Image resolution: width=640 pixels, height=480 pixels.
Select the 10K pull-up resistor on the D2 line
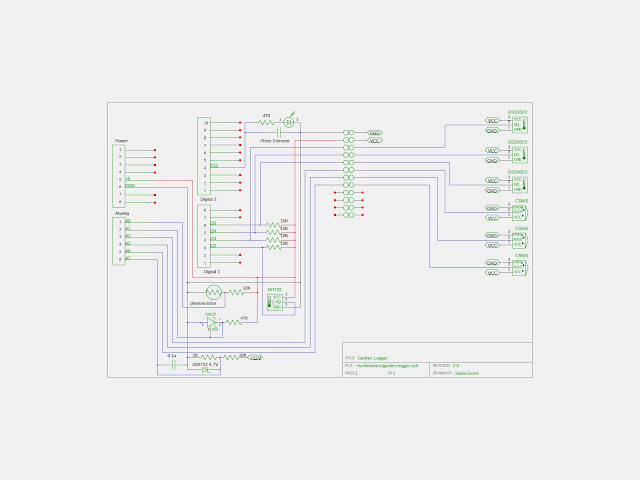273,247
